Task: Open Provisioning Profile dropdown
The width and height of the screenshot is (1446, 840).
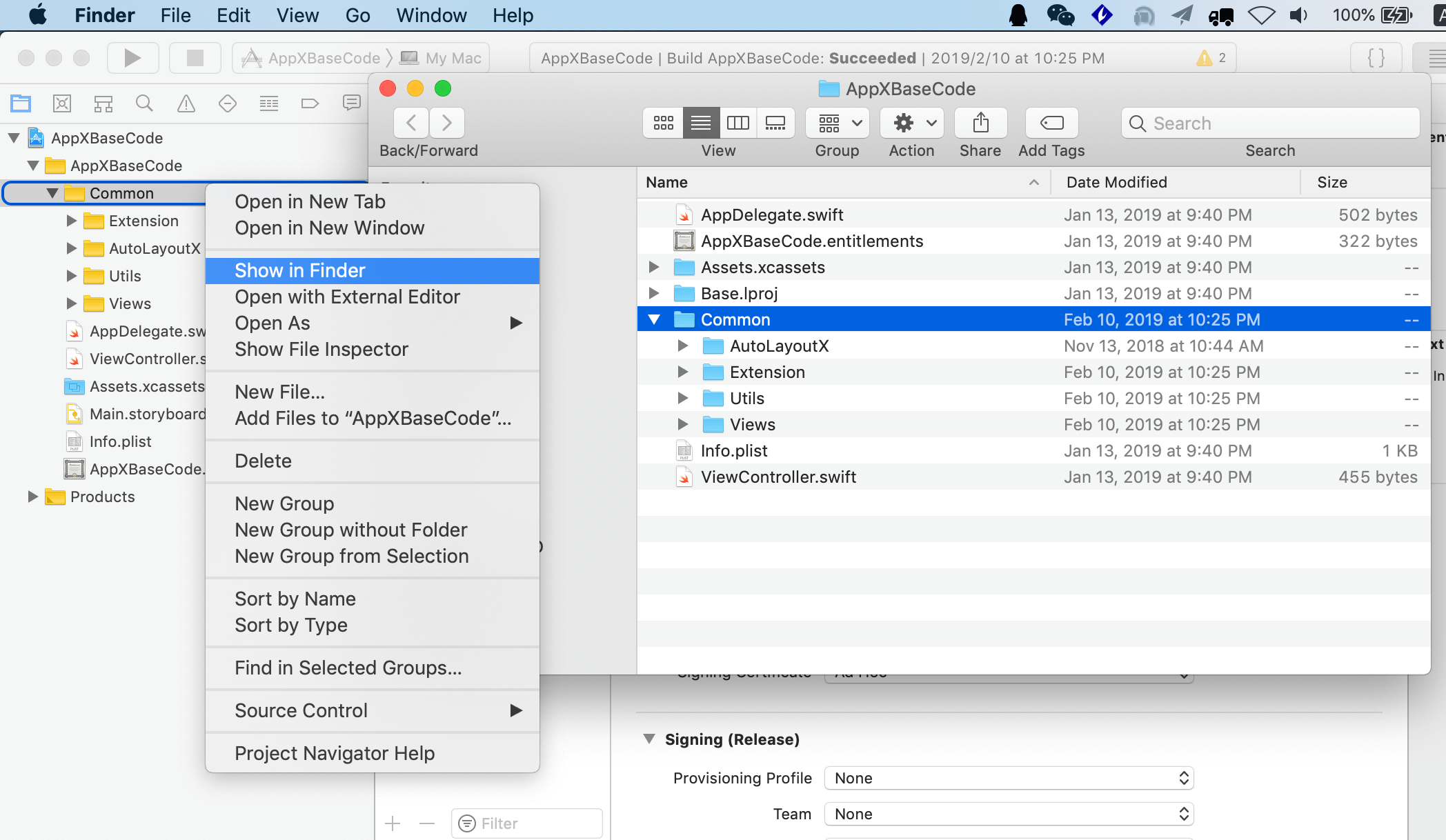Action: (1009, 778)
